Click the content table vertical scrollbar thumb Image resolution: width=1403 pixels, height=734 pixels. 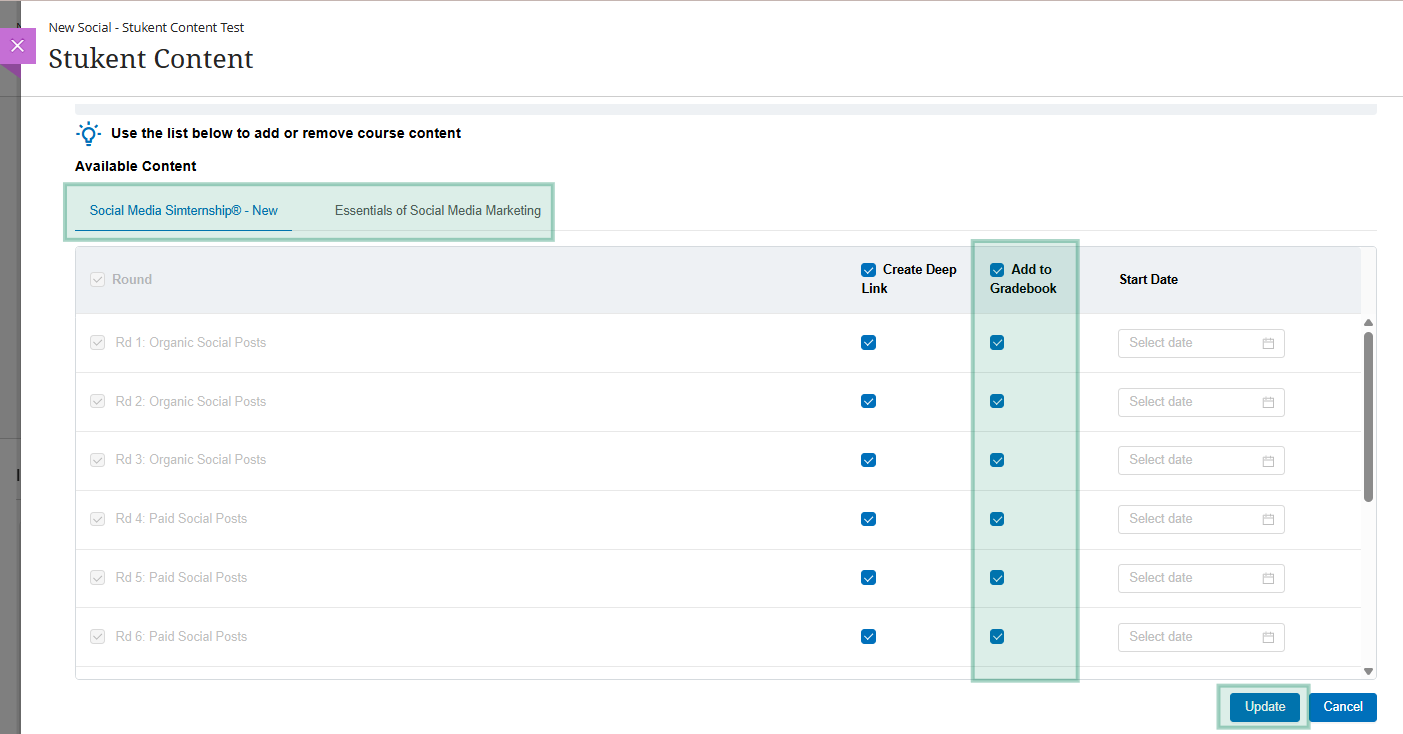(1368, 417)
